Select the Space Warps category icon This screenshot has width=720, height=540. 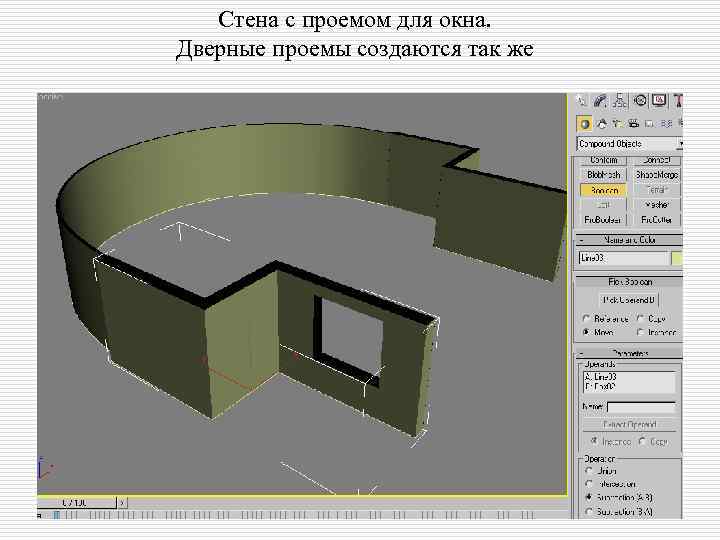click(x=666, y=124)
